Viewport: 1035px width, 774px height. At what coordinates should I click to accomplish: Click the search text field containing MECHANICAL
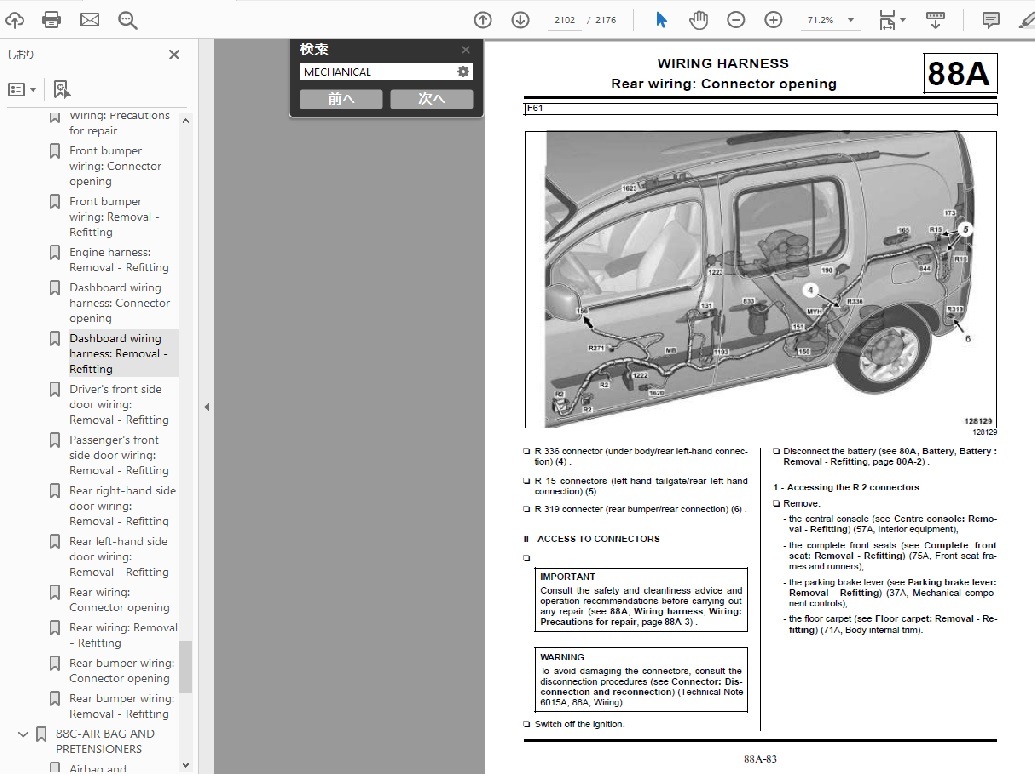[375, 72]
